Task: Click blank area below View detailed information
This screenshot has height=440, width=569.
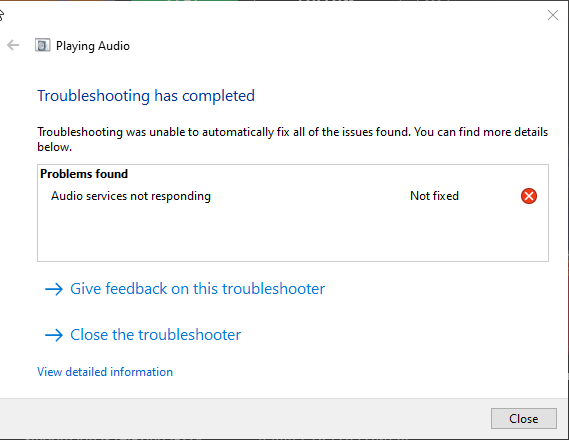Action: [283, 389]
